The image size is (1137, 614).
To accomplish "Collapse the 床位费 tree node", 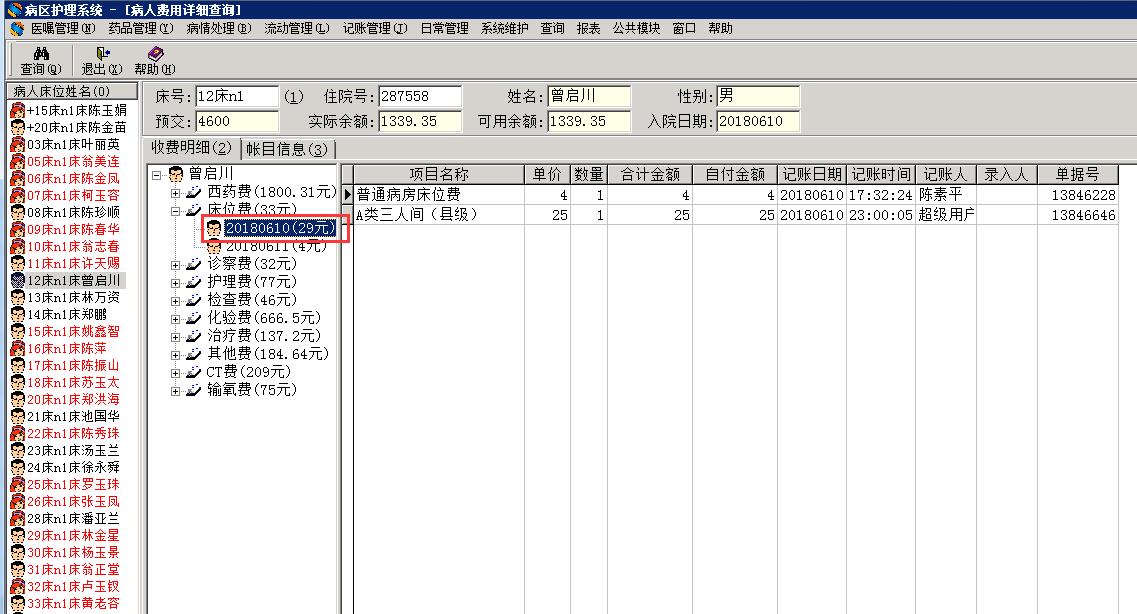I will tap(175, 212).
